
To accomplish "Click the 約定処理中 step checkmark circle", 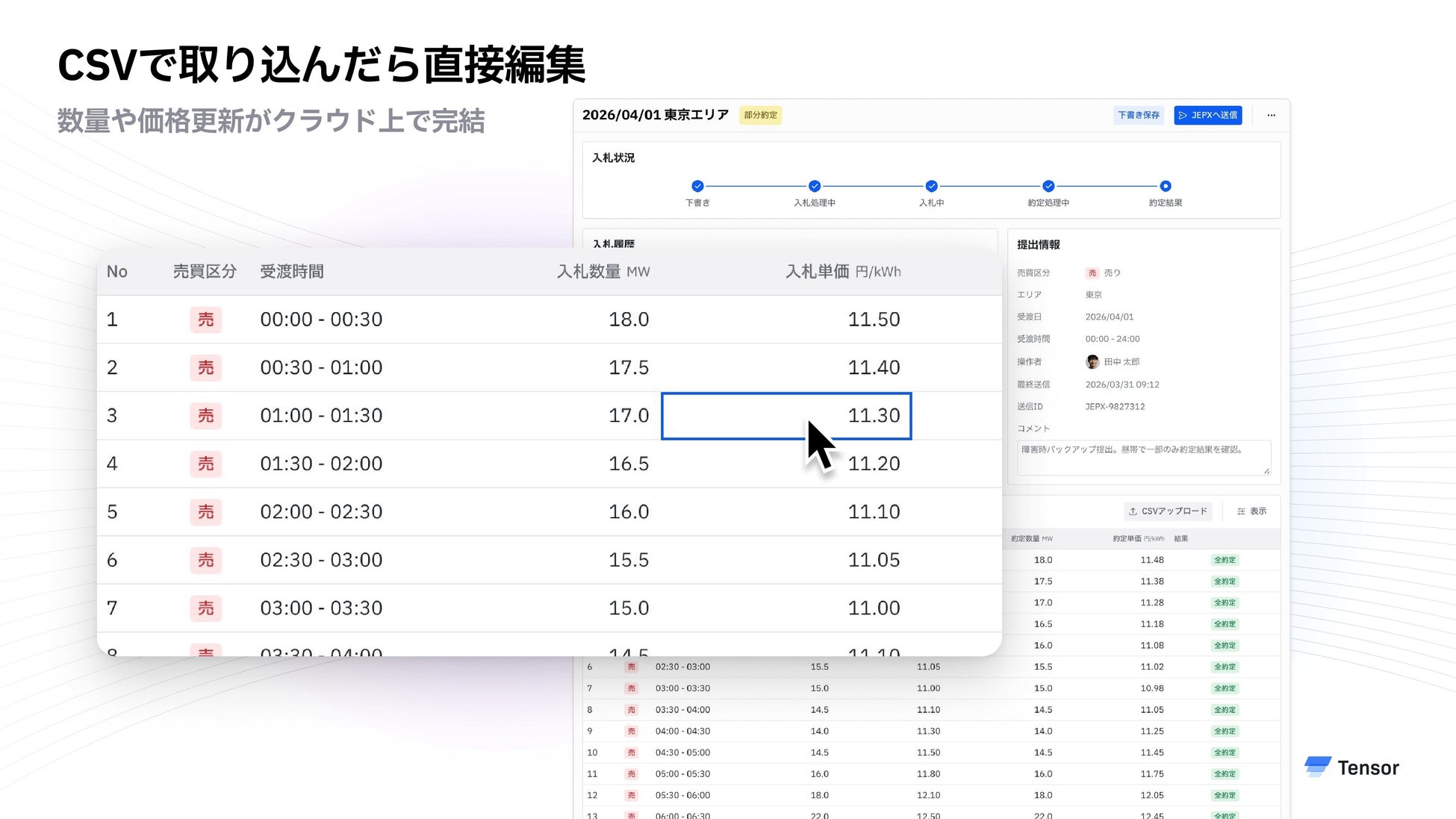I will click(1048, 186).
